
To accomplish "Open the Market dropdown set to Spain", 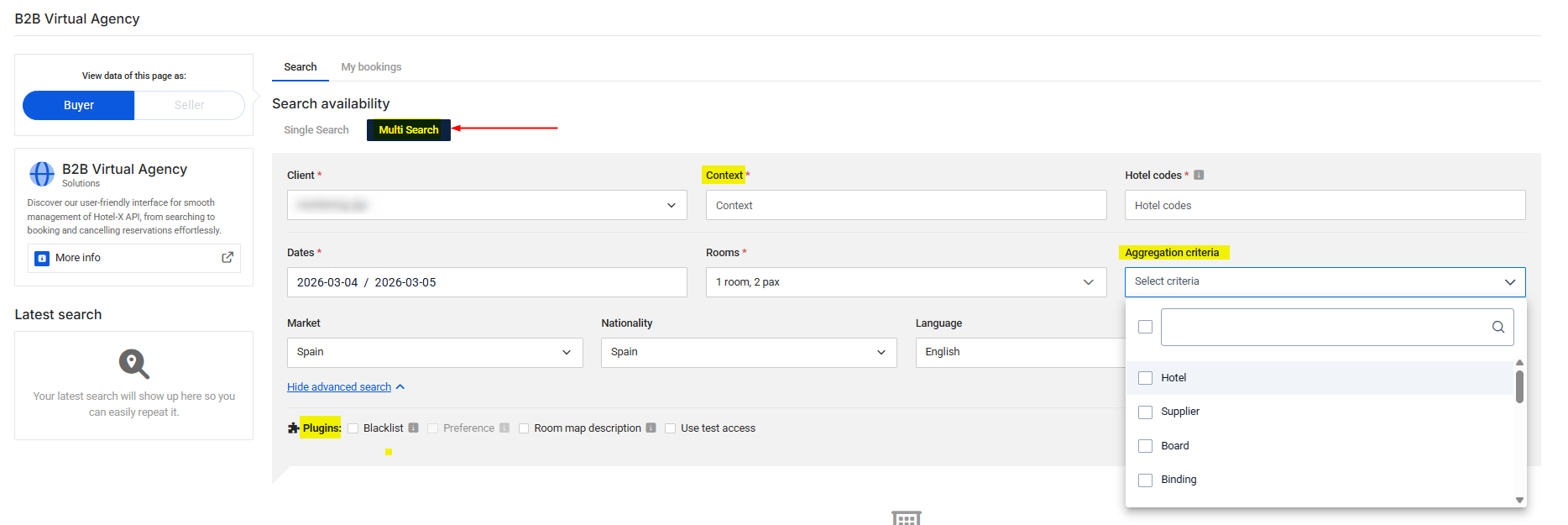I will coord(434,353).
